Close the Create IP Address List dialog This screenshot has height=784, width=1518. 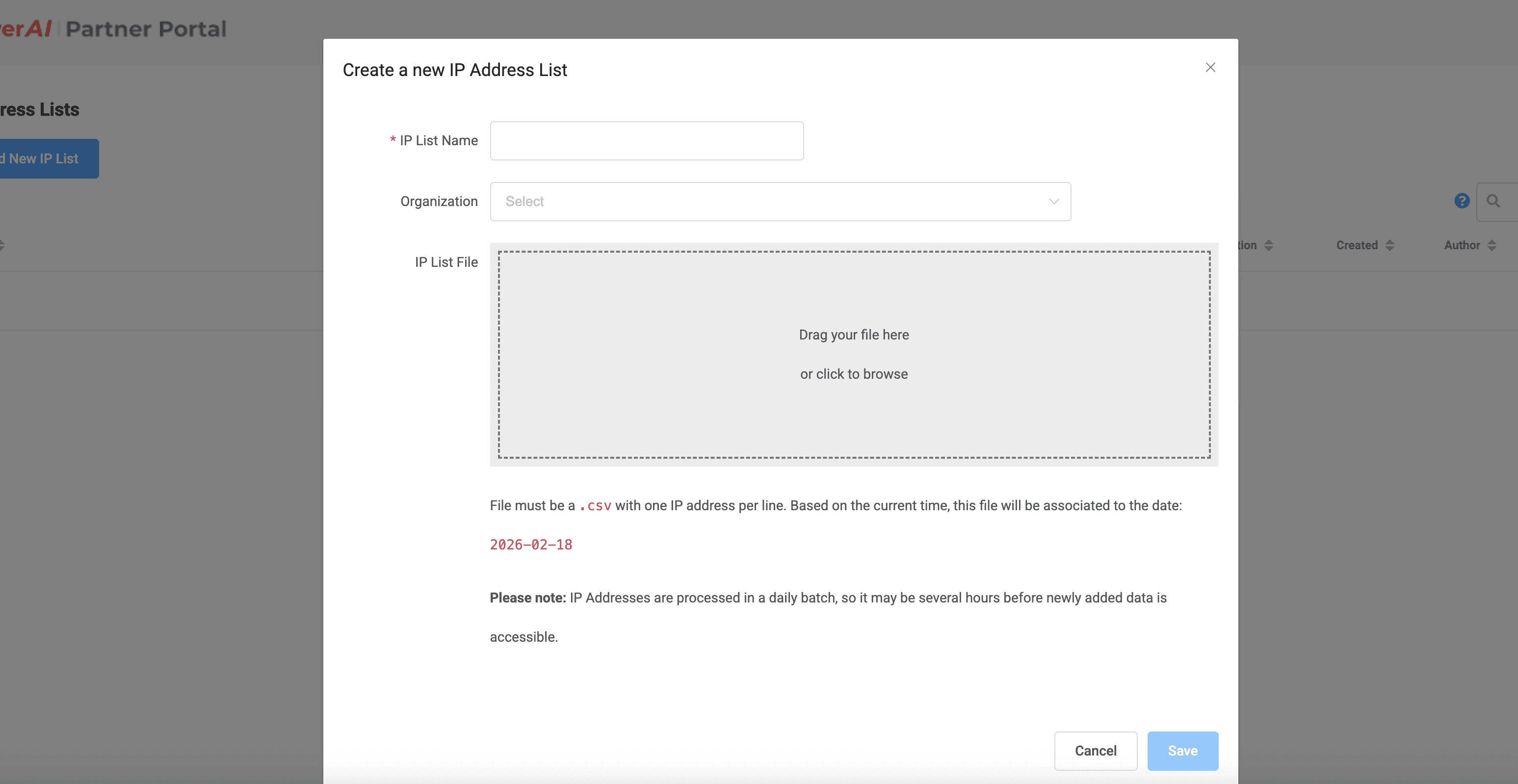pyautogui.click(x=1210, y=68)
